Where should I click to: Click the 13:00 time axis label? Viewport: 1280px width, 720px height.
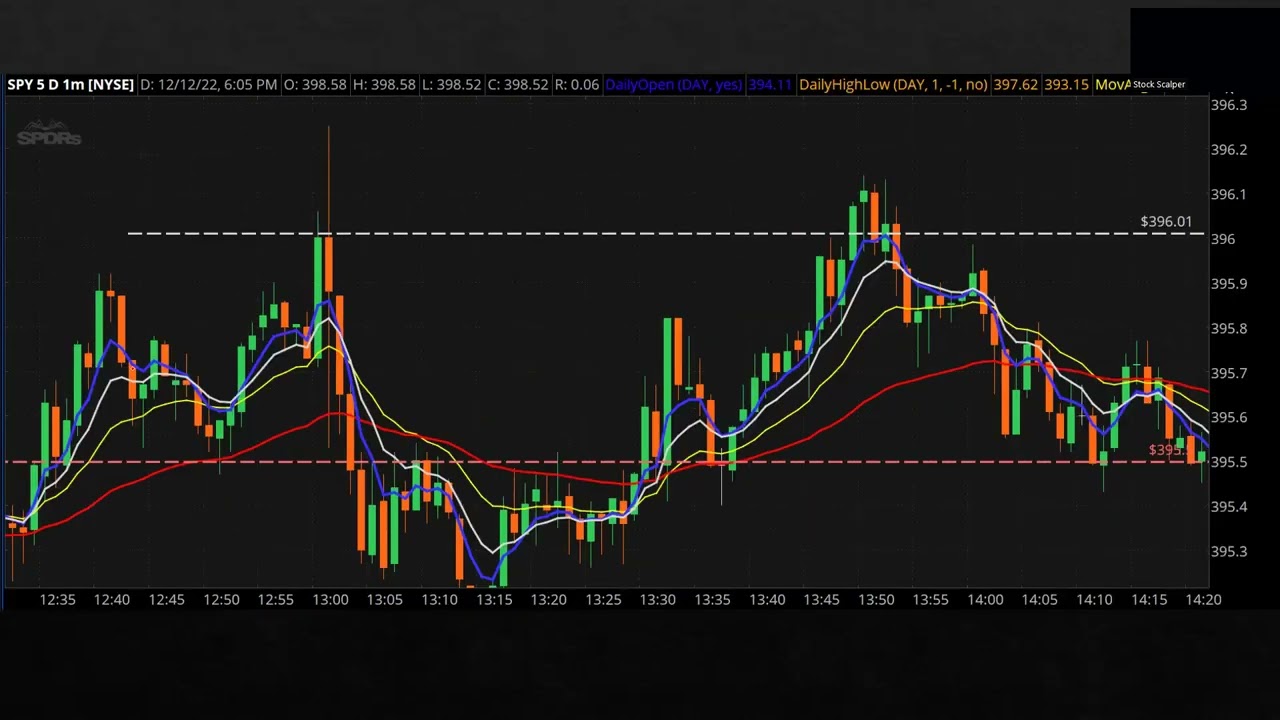330,600
